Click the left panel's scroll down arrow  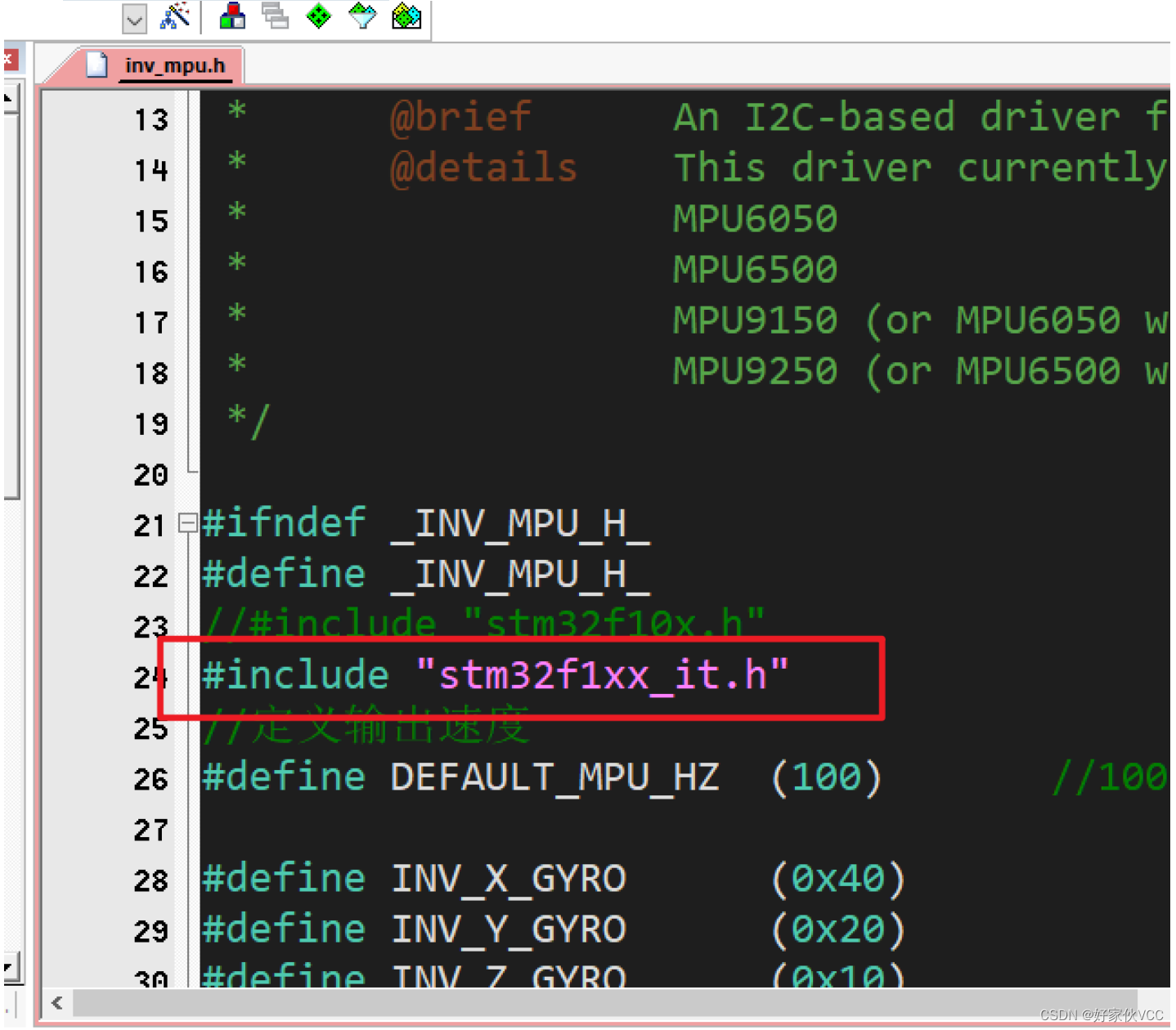(x=9, y=967)
